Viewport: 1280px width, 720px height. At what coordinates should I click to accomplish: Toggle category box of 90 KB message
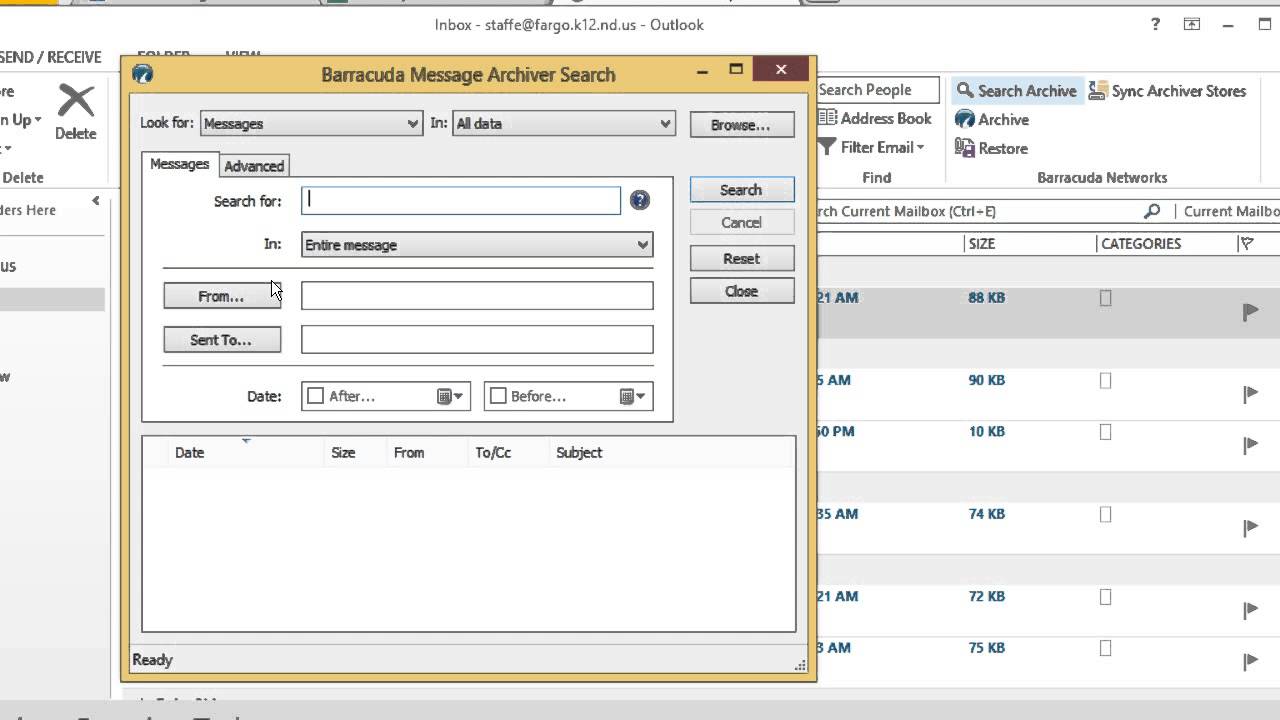click(x=1105, y=381)
